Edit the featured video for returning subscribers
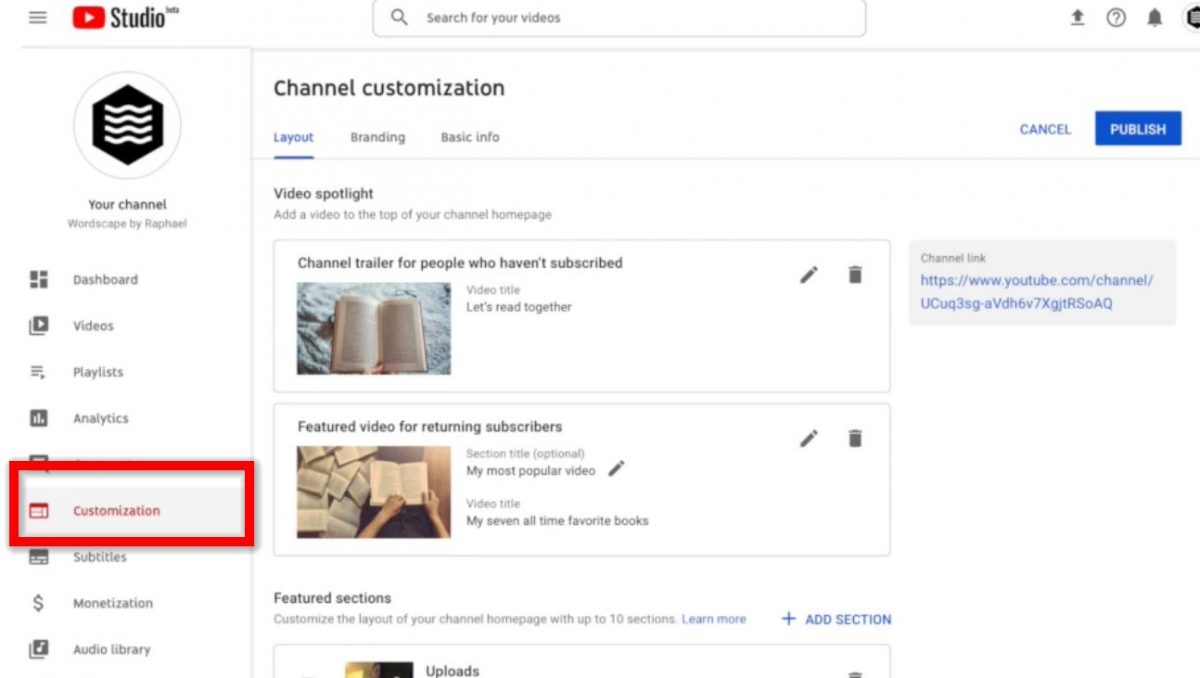Image resolution: width=1200 pixels, height=678 pixels. pyautogui.click(x=809, y=438)
